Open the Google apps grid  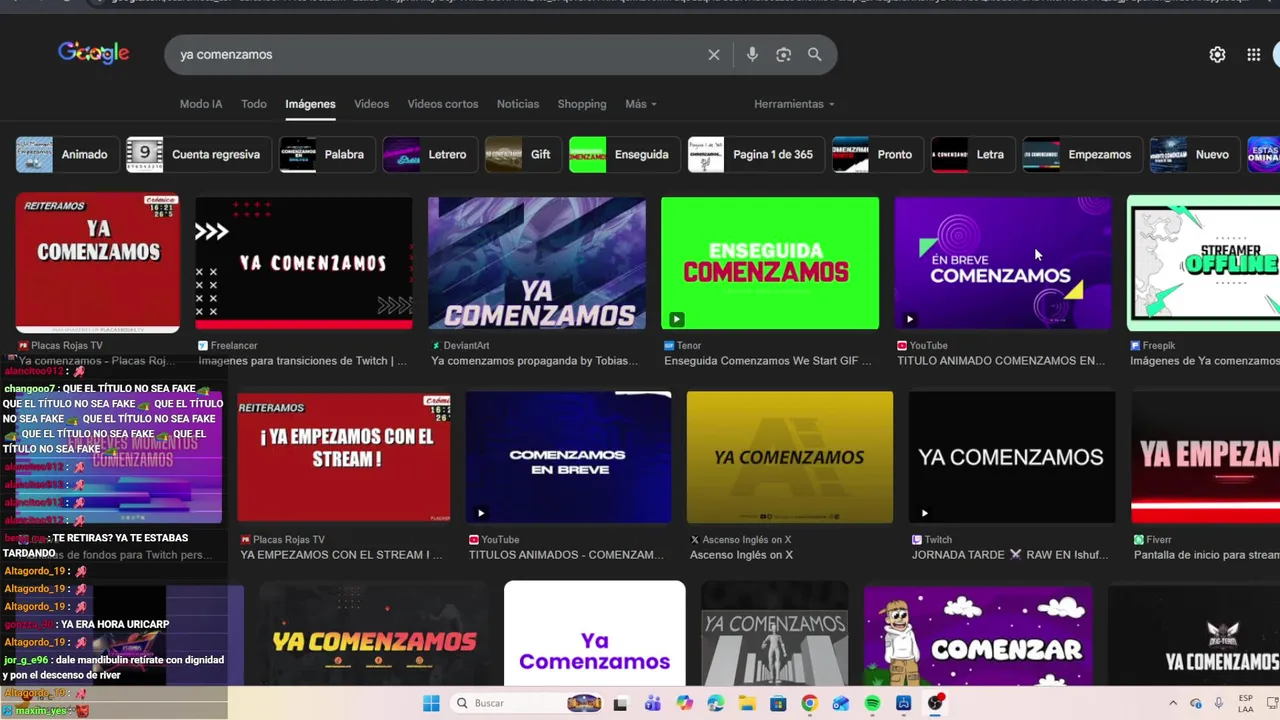[x=1253, y=55]
